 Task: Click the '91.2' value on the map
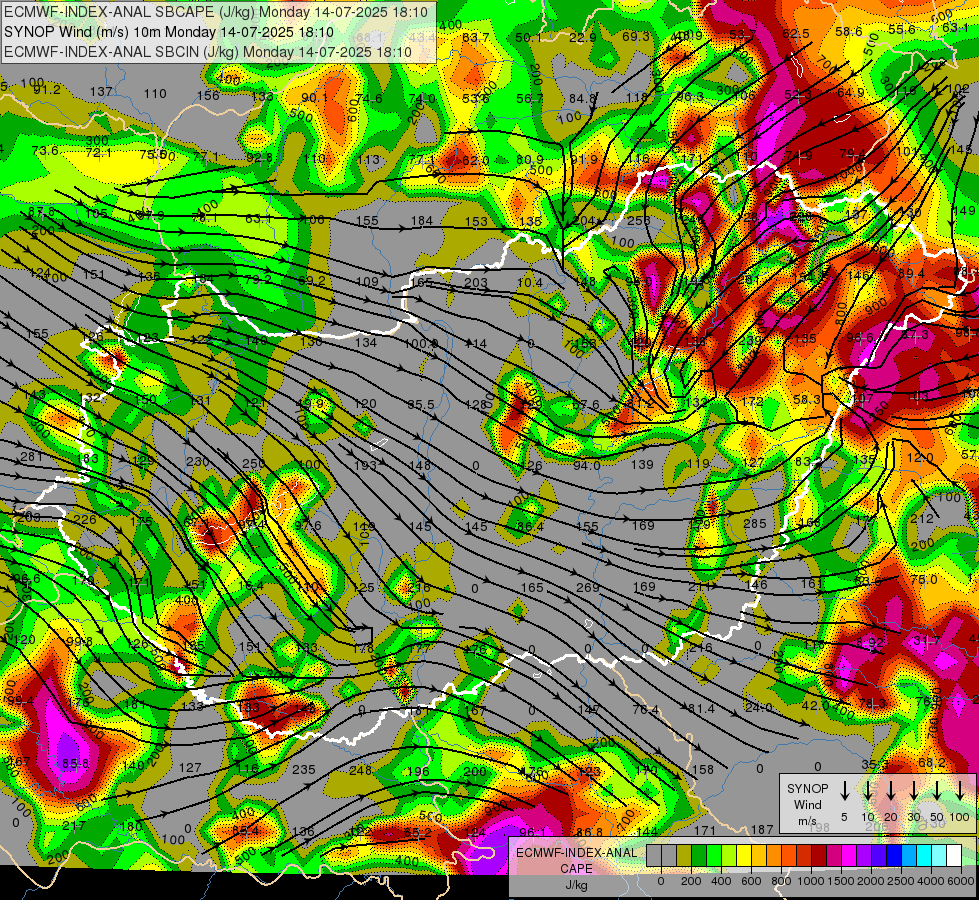coord(47,90)
